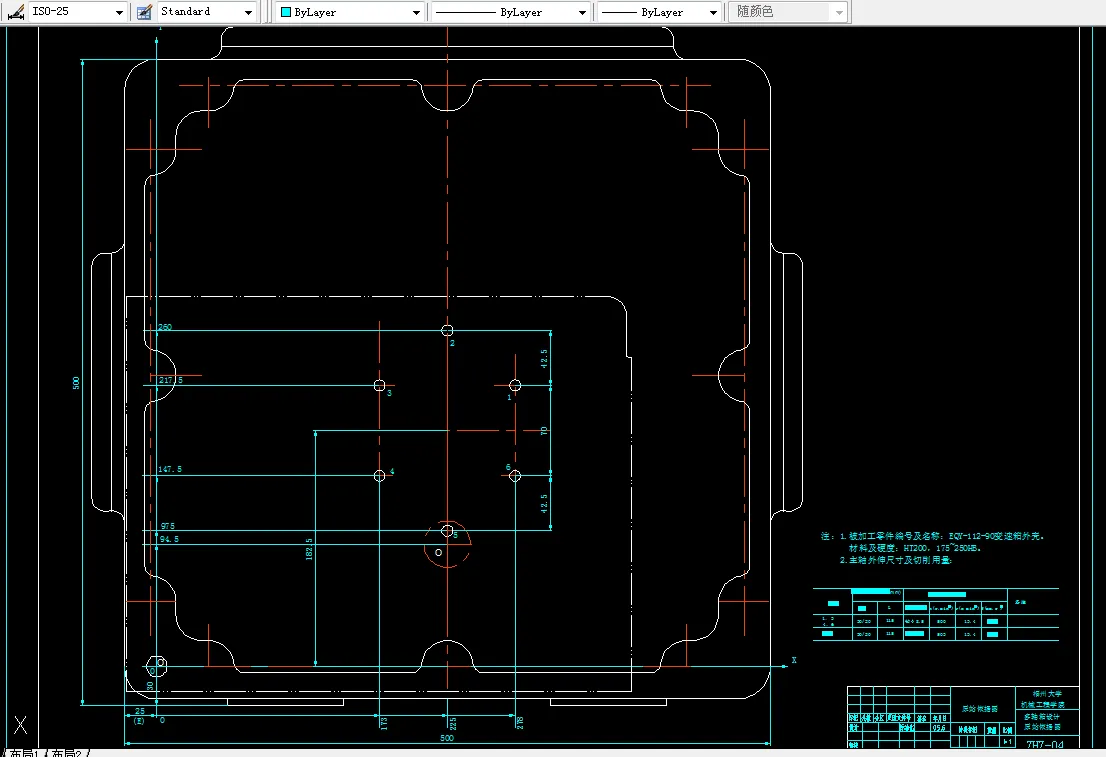Expand the ISO-25 dimension style dropdown
This screenshot has height=757, width=1106.
119,13
